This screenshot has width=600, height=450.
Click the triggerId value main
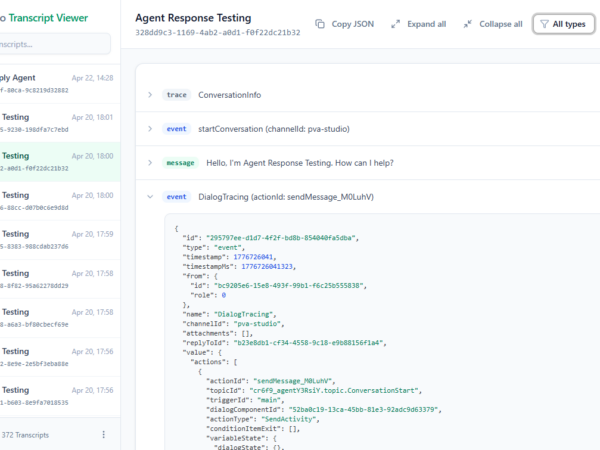(x=269, y=400)
